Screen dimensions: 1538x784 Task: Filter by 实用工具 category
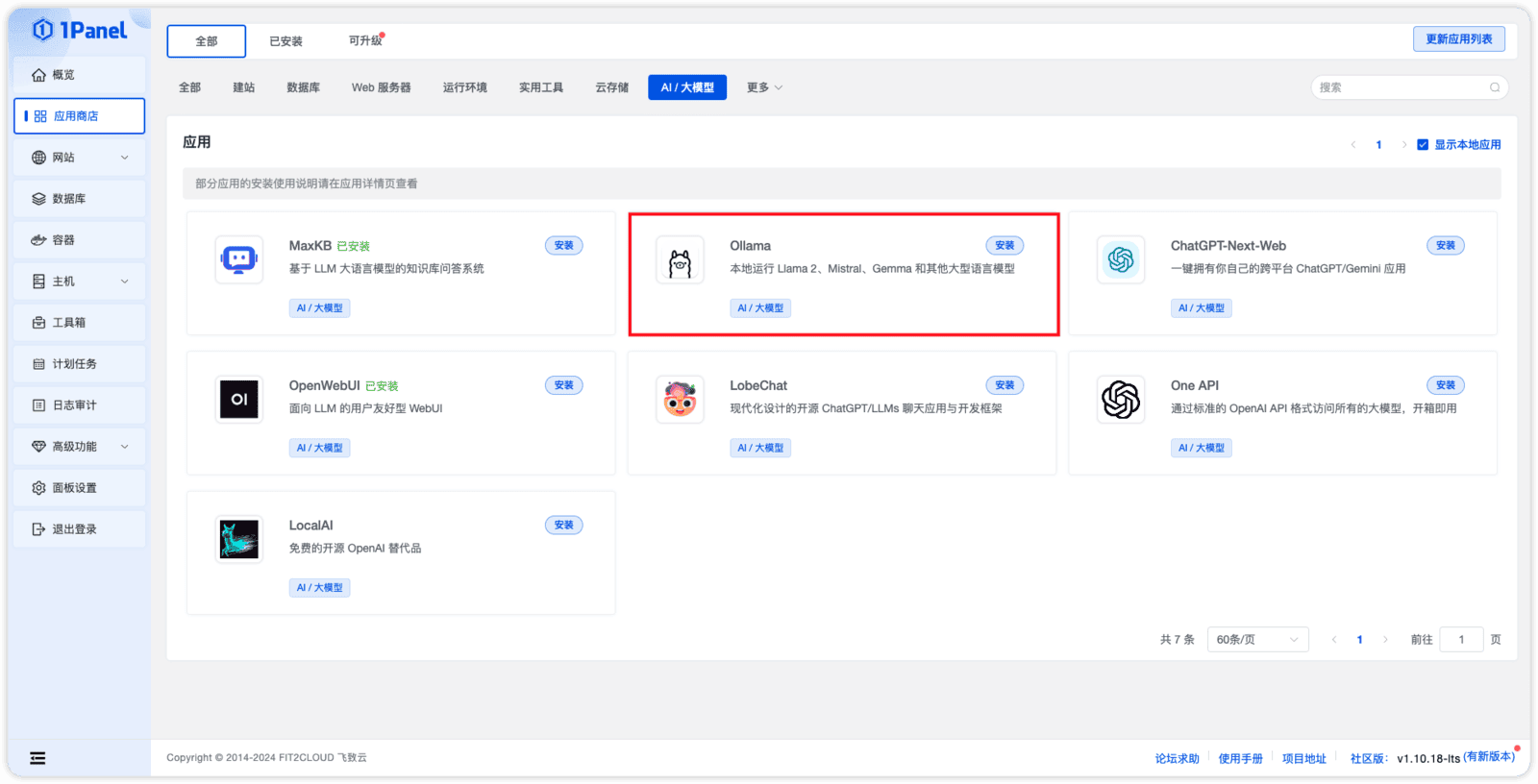541,87
